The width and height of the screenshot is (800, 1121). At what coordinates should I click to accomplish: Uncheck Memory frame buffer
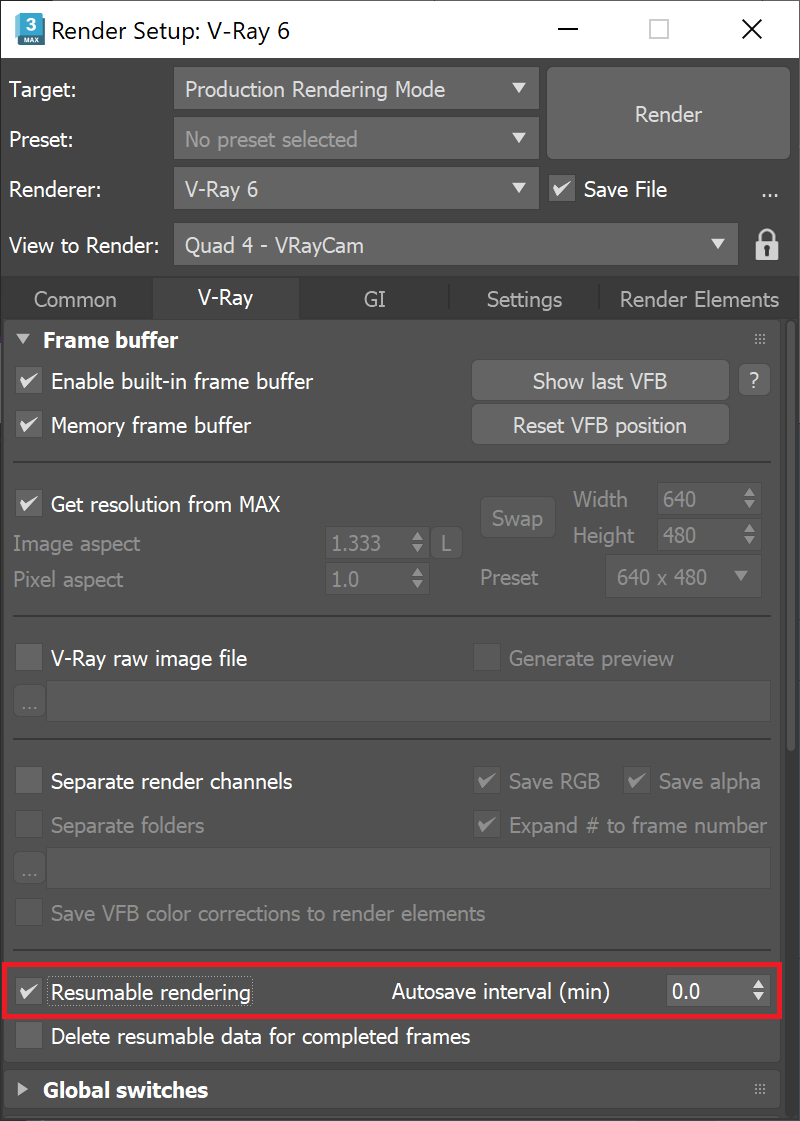coord(28,425)
